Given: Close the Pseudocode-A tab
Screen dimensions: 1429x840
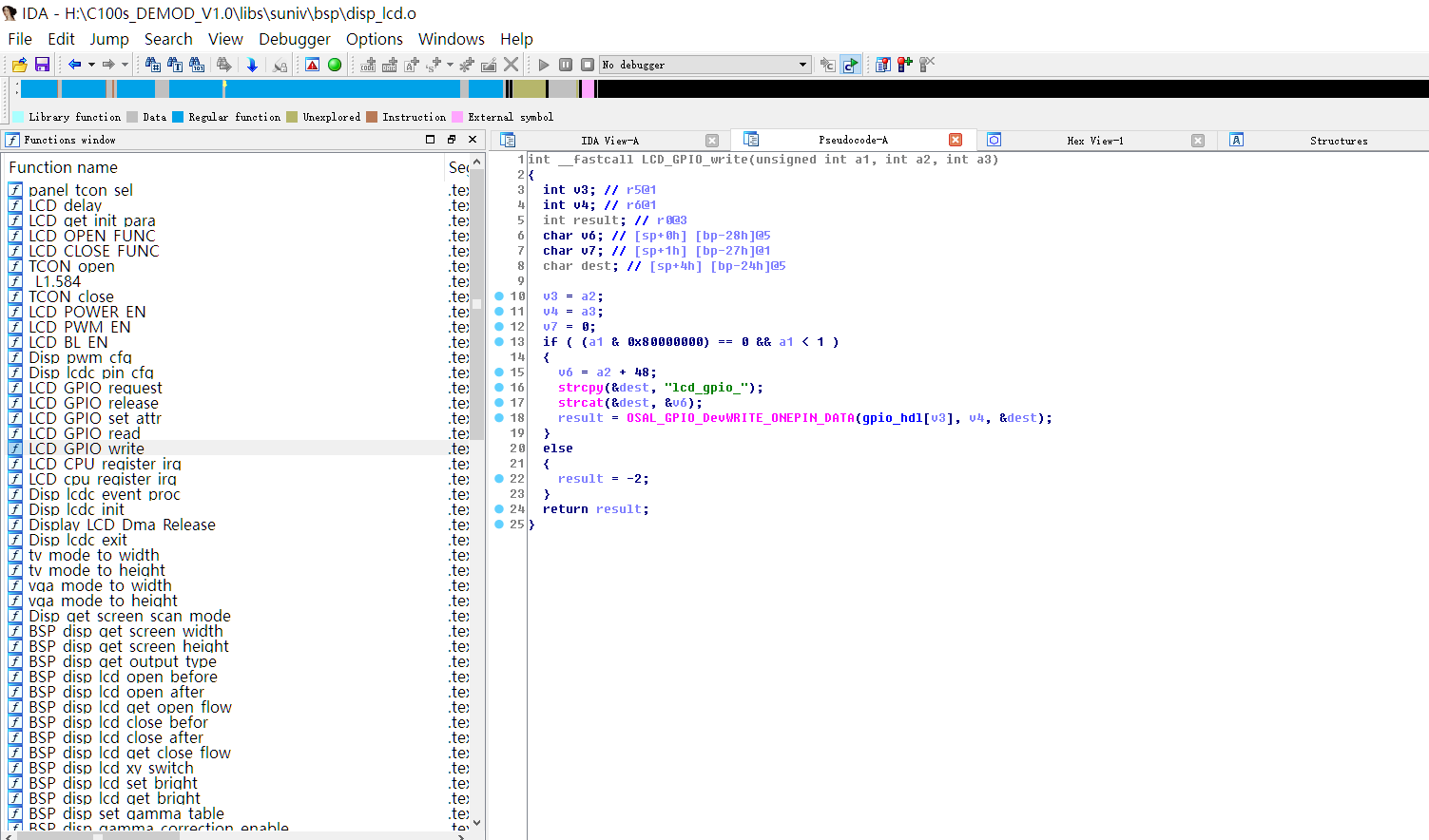Looking at the screenshot, I should (x=956, y=140).
